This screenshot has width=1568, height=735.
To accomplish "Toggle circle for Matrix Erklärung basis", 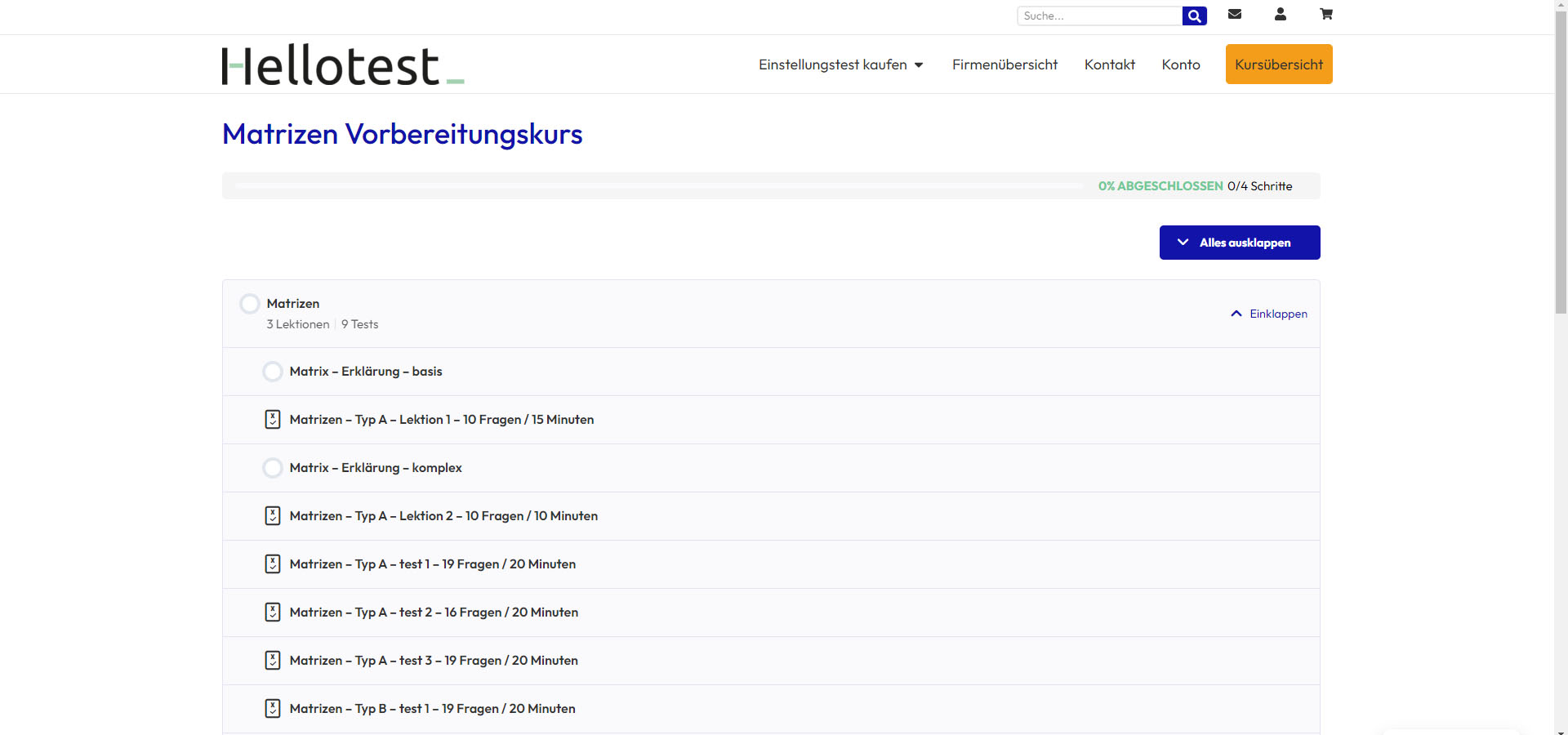I will tap(273, 372).
